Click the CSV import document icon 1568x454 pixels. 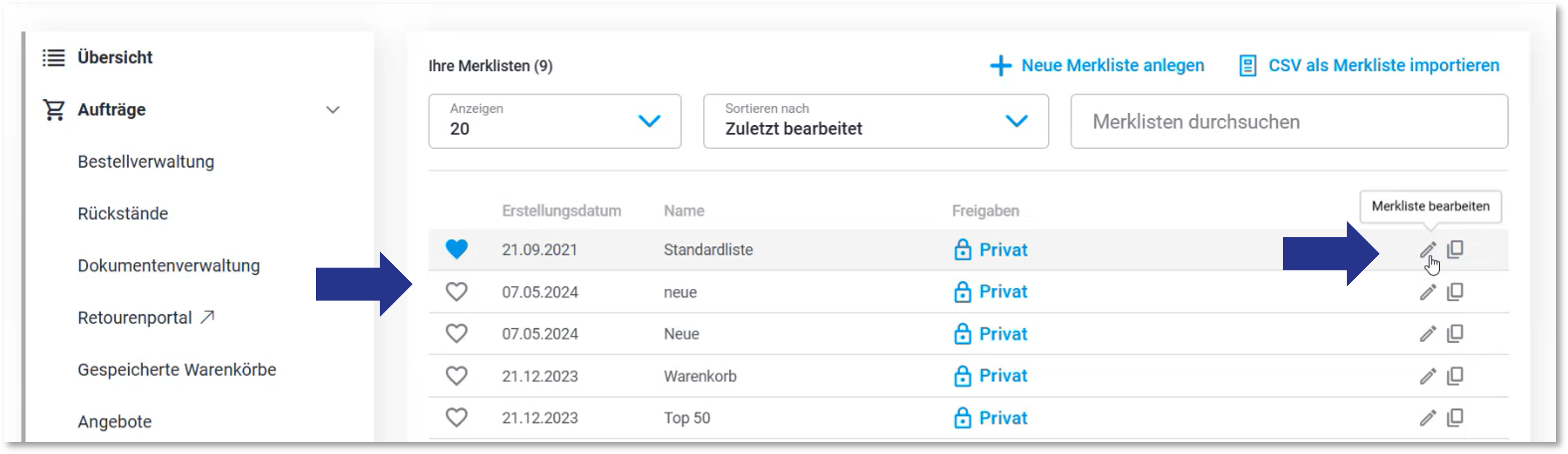tap(1247, 65)
